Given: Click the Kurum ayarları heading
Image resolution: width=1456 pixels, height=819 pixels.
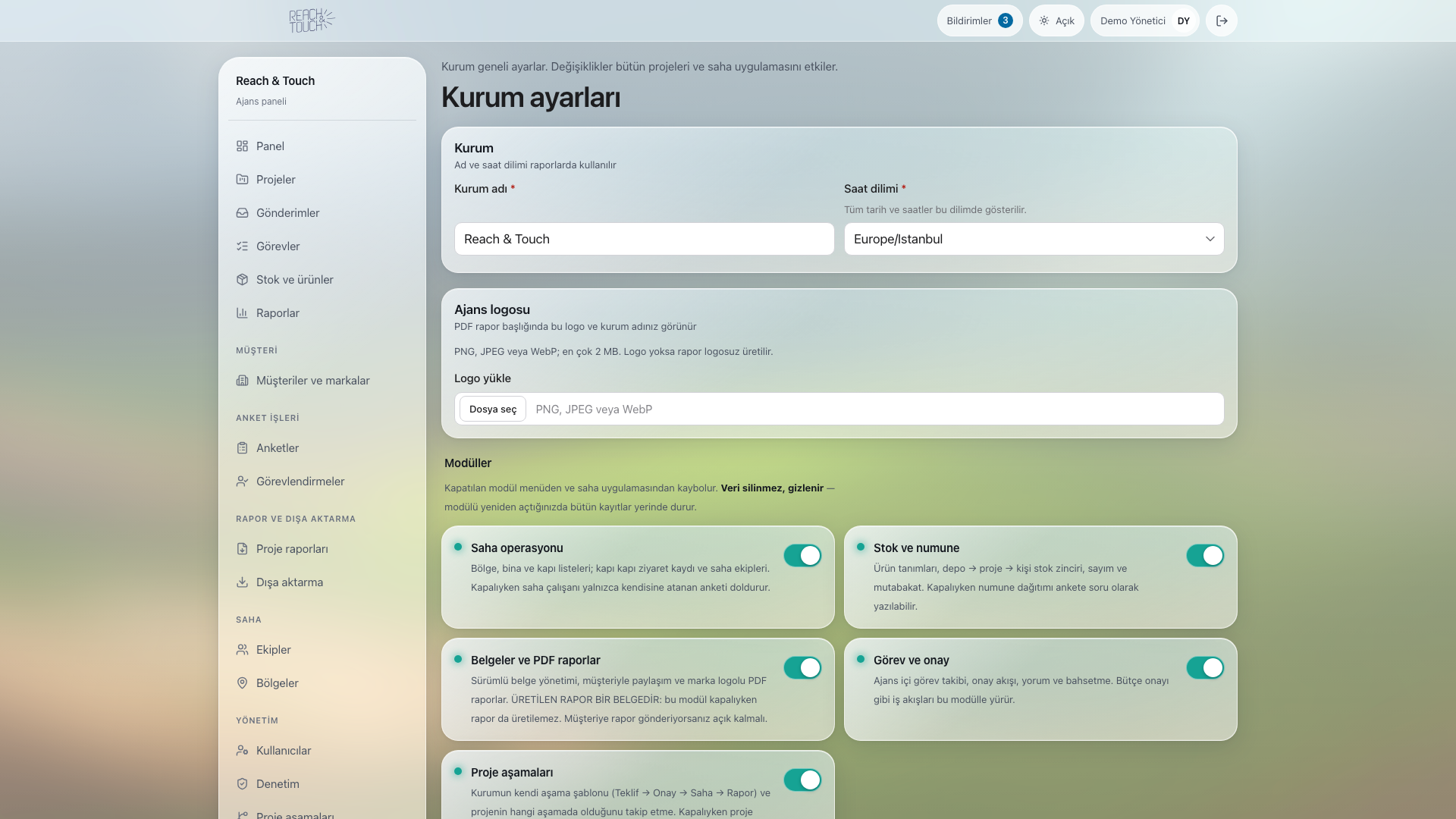Looking at the screenshot, I should tap(531, 97).
